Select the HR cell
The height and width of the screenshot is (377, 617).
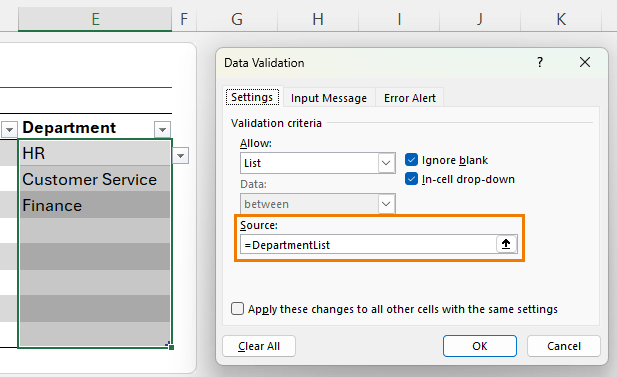point(95,153)
